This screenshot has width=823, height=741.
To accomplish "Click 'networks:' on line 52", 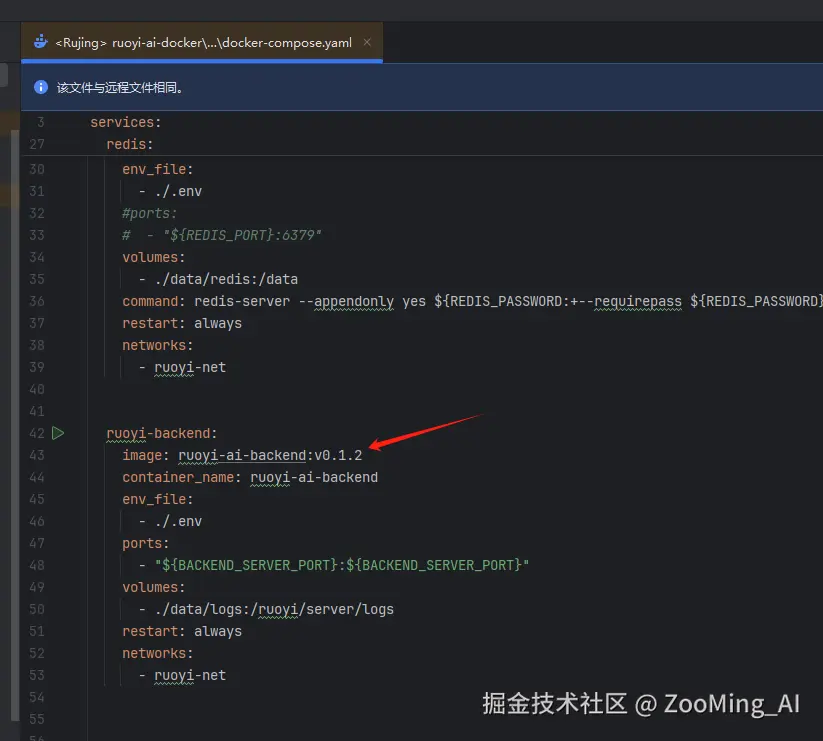I will [x=157, y=653].
